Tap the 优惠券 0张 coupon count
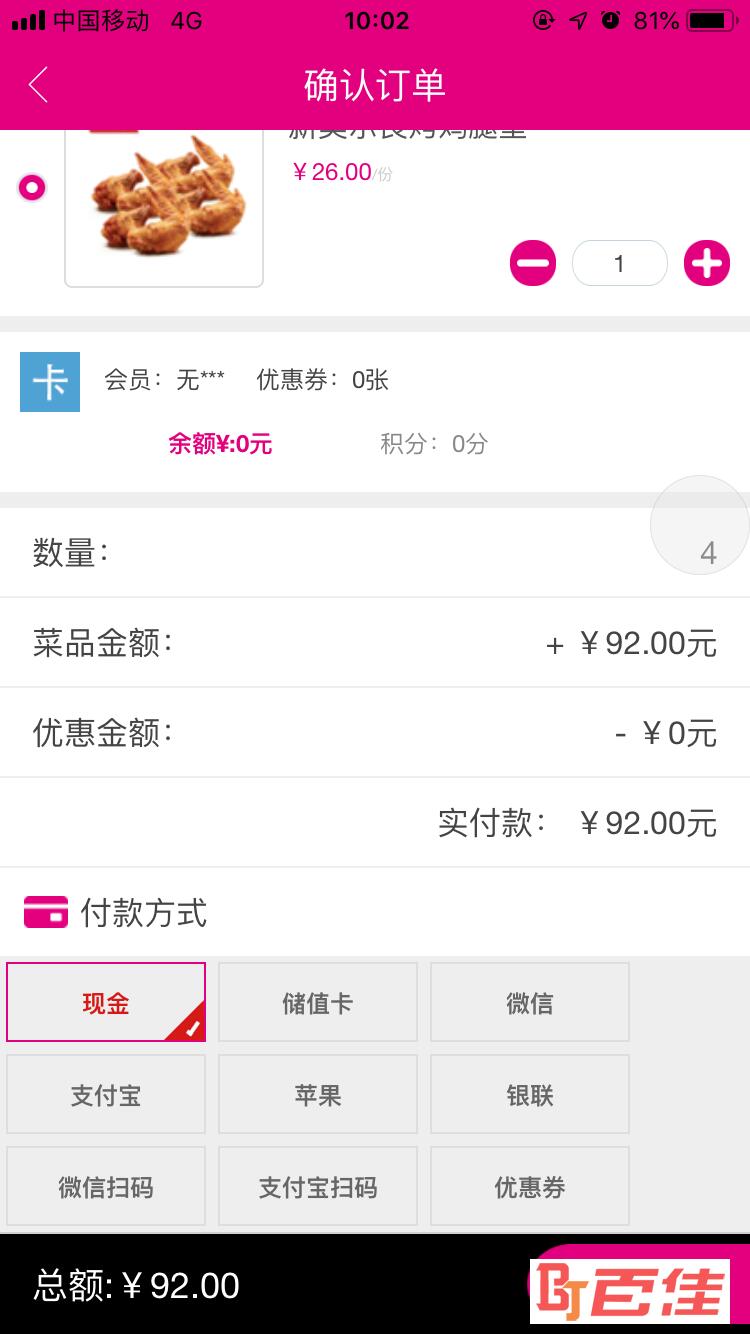 pos(322,380)
